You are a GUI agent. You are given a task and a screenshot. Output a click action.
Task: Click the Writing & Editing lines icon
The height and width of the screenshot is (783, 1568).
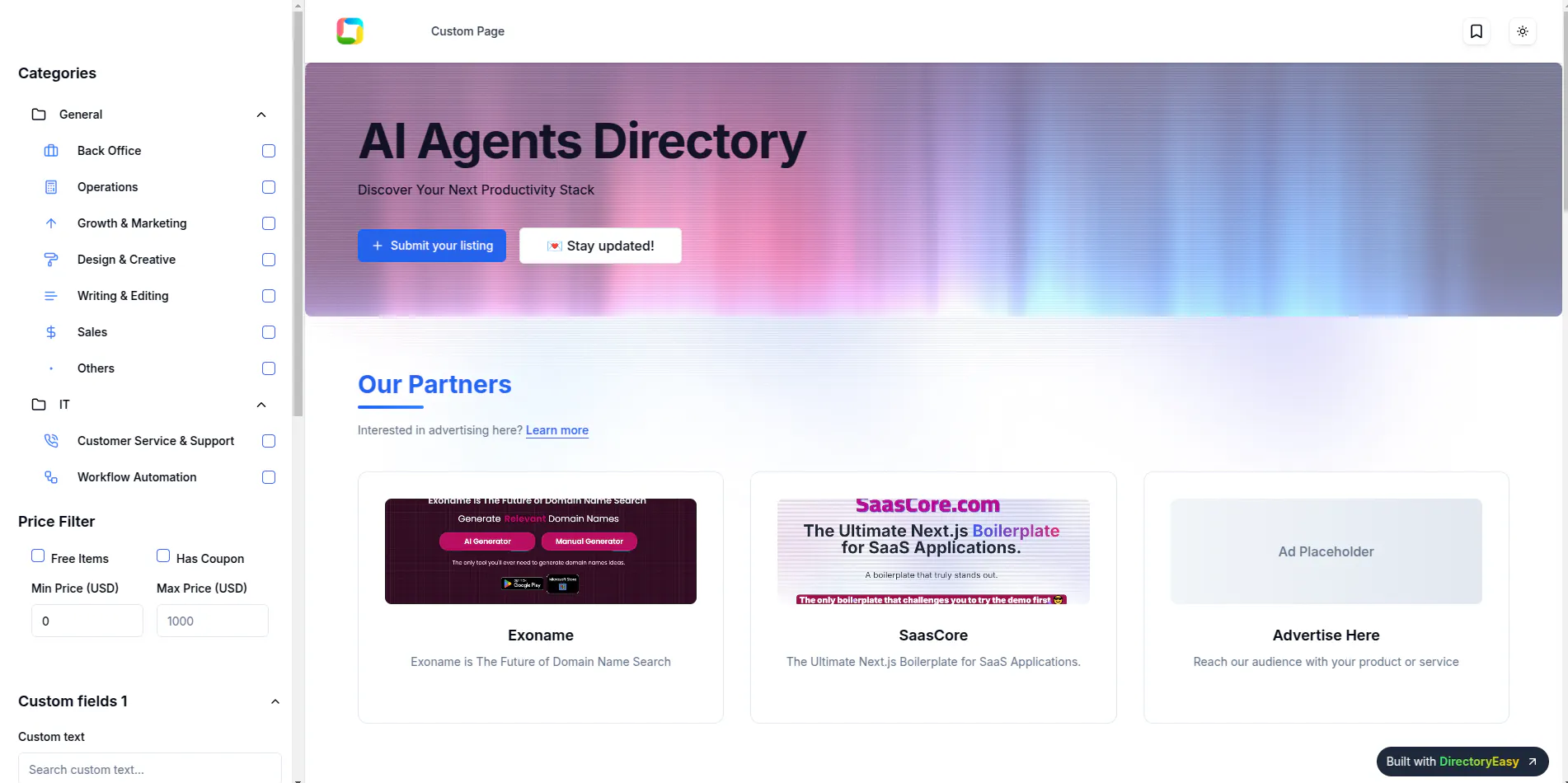tap(51, 295)
